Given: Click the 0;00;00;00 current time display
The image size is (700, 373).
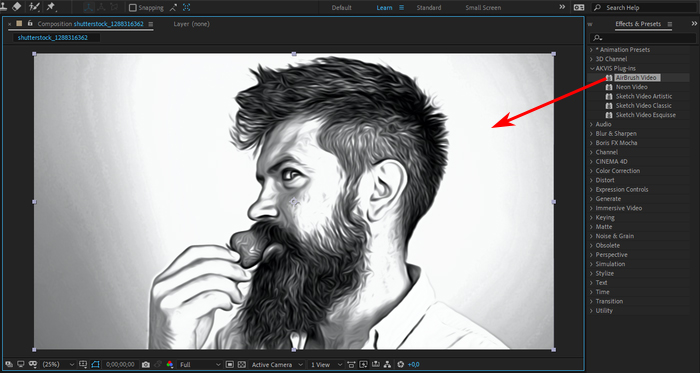Looking at the screenshot, I should pyautogui.click(x=120, y=365).
